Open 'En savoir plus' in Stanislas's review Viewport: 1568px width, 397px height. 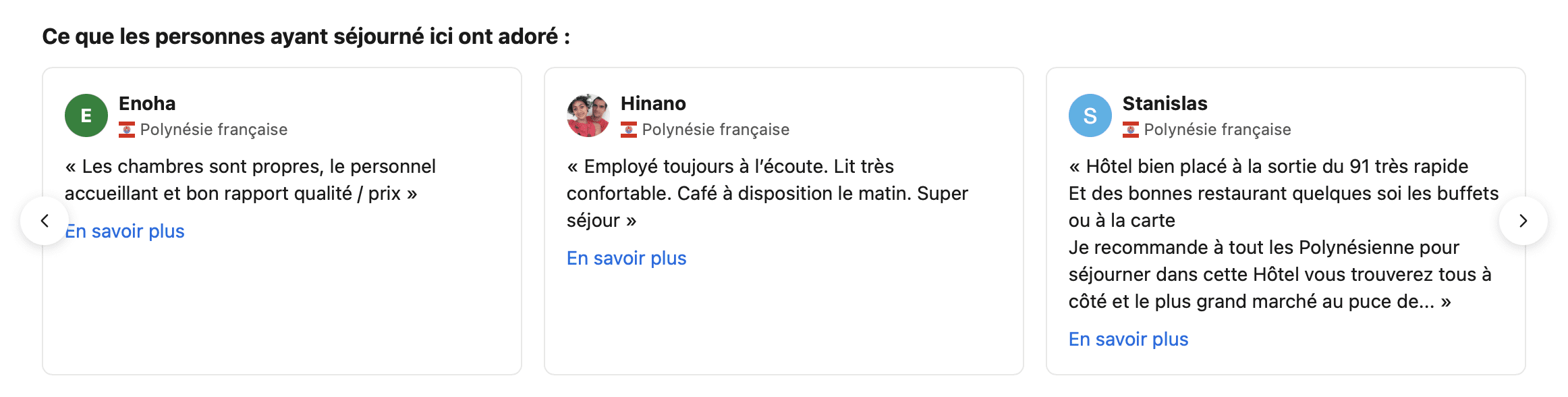pyautogui.click(x=1129, y=339)
